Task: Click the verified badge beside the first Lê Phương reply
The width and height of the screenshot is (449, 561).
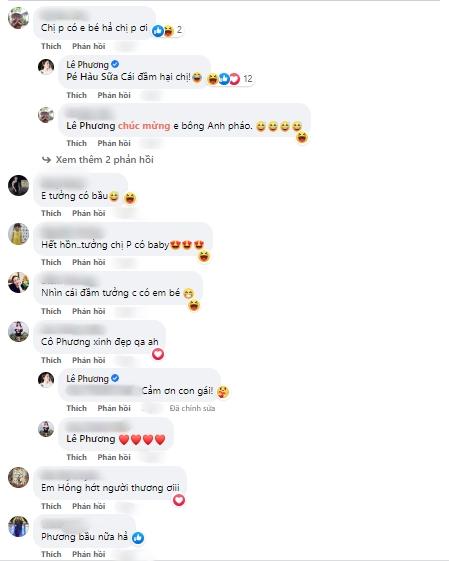Action: (x=115, y=64)
